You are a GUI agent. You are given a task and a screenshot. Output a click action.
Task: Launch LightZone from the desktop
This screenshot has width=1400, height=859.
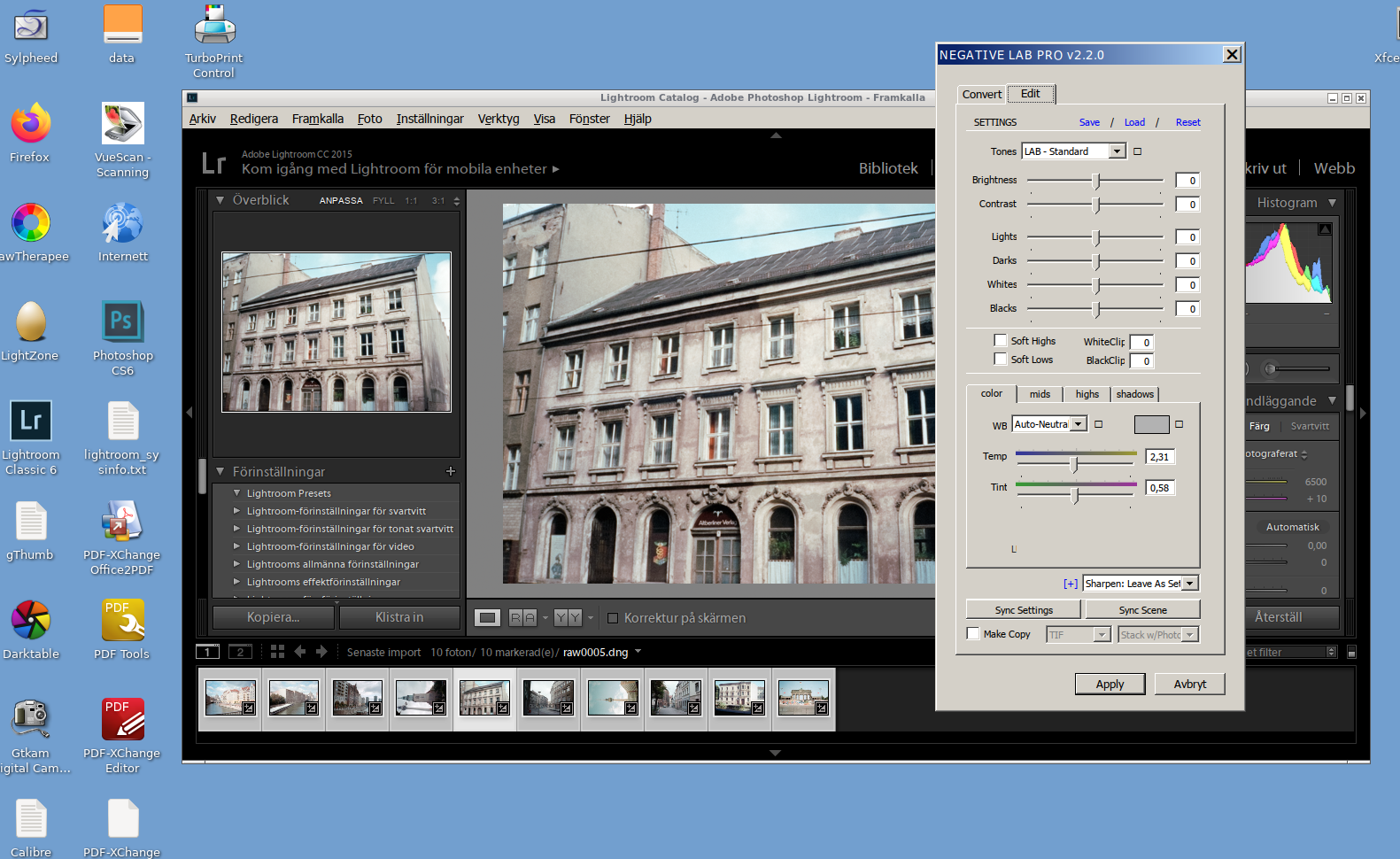coord(30,331)
